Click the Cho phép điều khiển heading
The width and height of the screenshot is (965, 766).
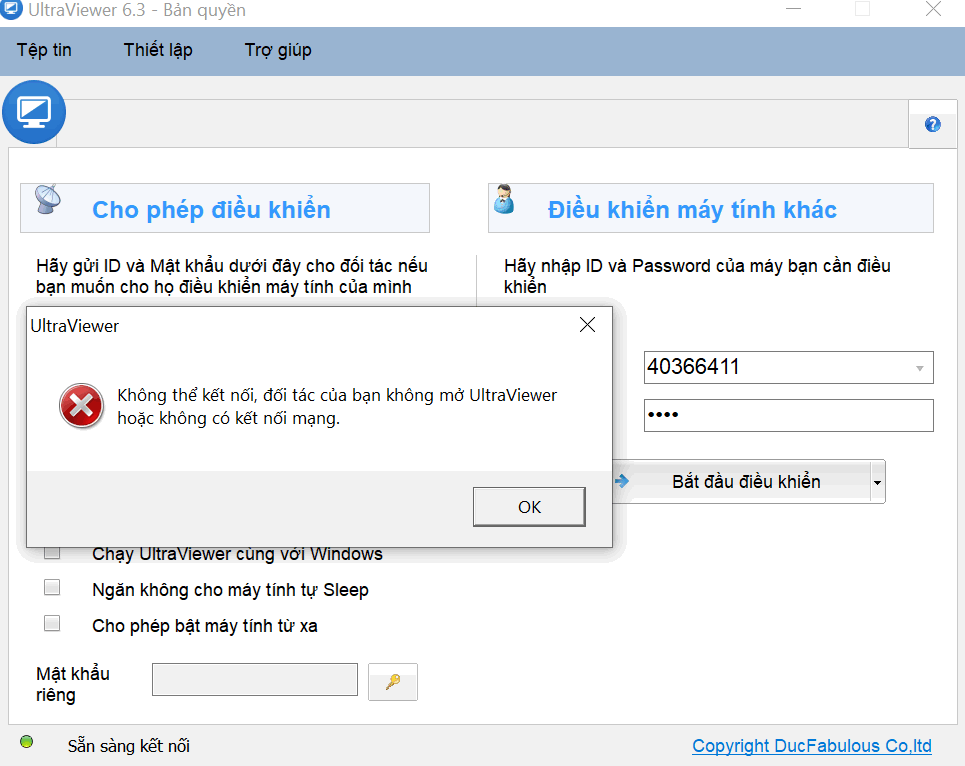(211, 209)
